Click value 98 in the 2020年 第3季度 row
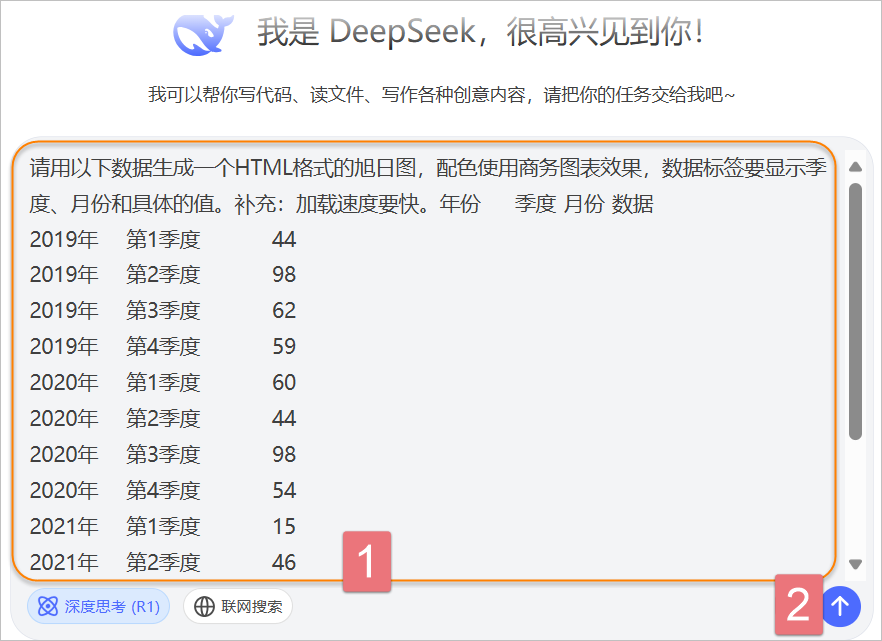This screenshot has height=641, width=882. [284, 455]
